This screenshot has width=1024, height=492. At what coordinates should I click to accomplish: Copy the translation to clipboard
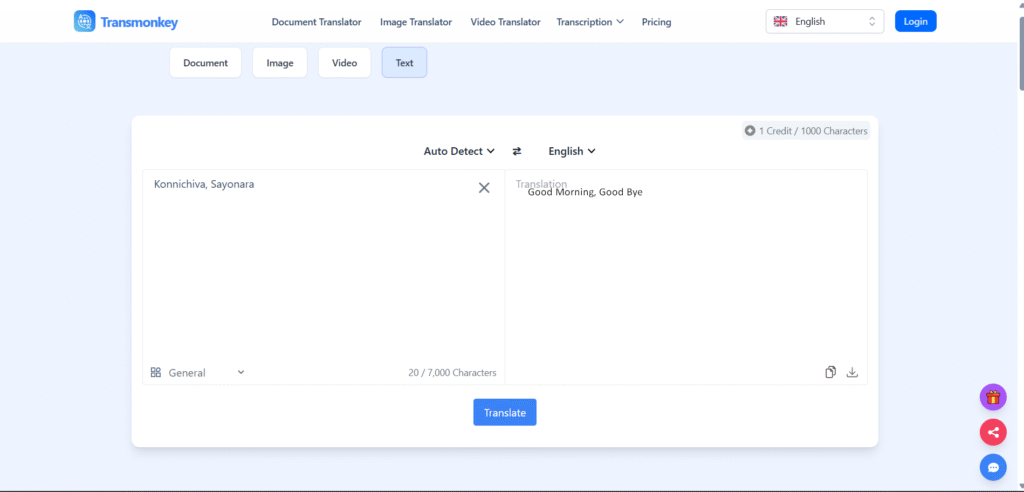coord(830,372)
